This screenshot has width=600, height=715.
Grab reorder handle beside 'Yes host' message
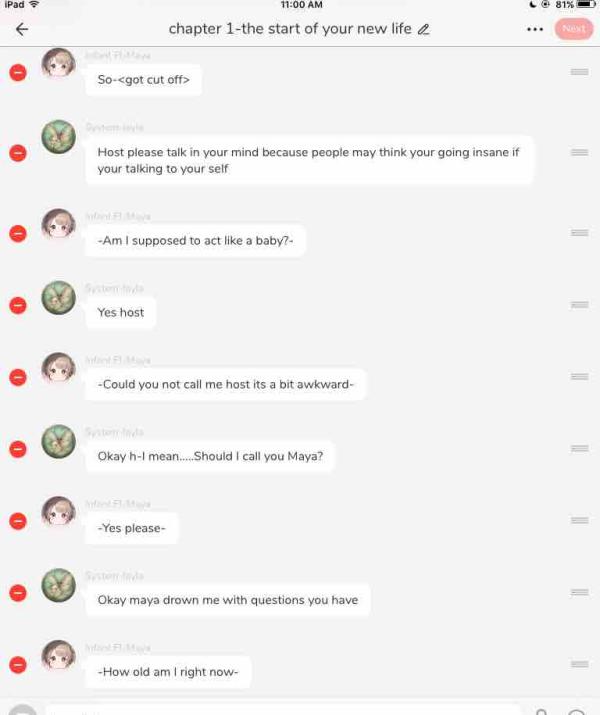point(579,305)
